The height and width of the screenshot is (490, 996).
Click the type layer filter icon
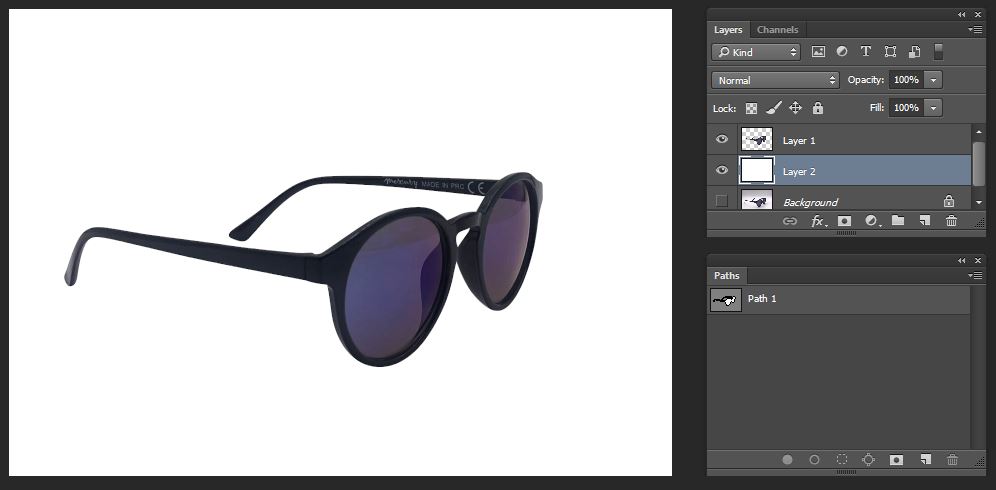coord(865,52)
